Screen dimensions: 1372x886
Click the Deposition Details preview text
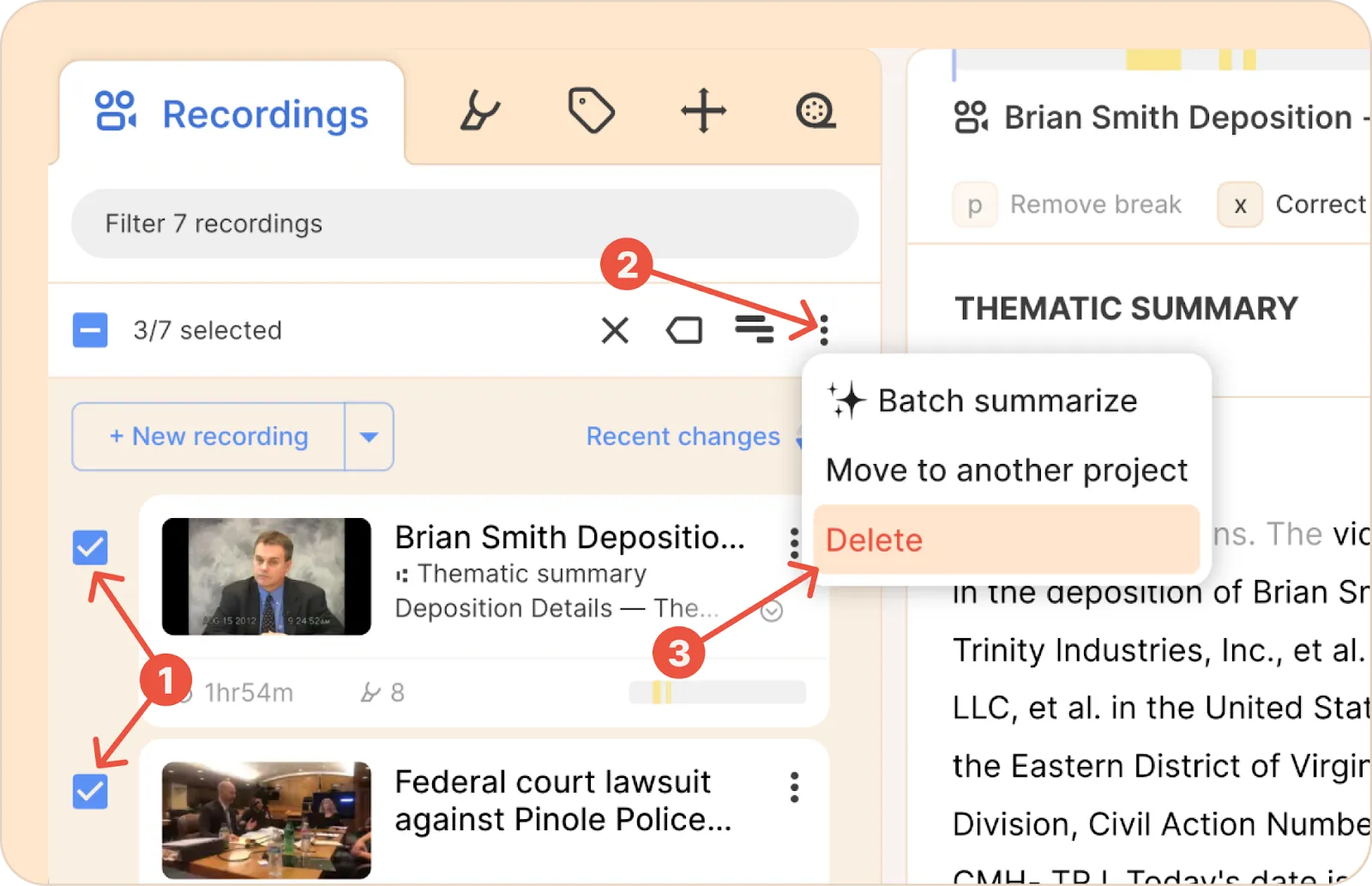click(x=557, y=608)
